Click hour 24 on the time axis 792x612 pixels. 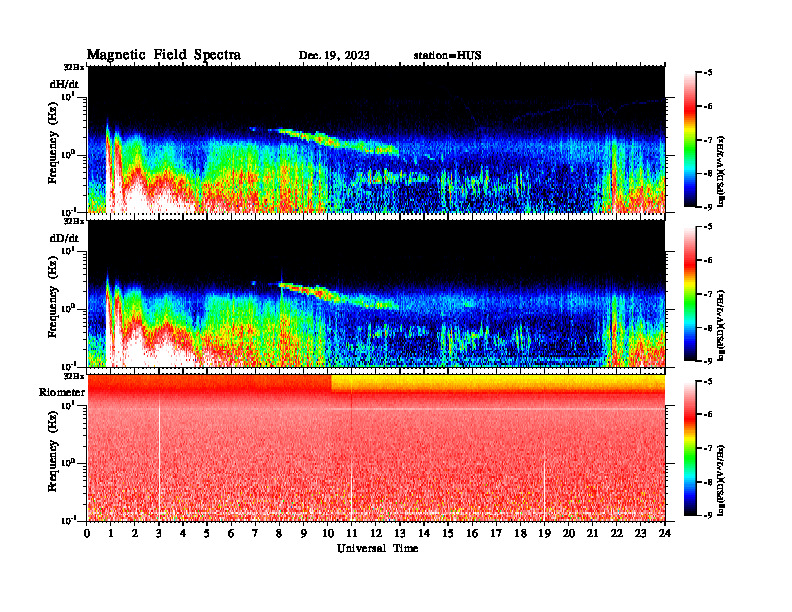[665, 533]
